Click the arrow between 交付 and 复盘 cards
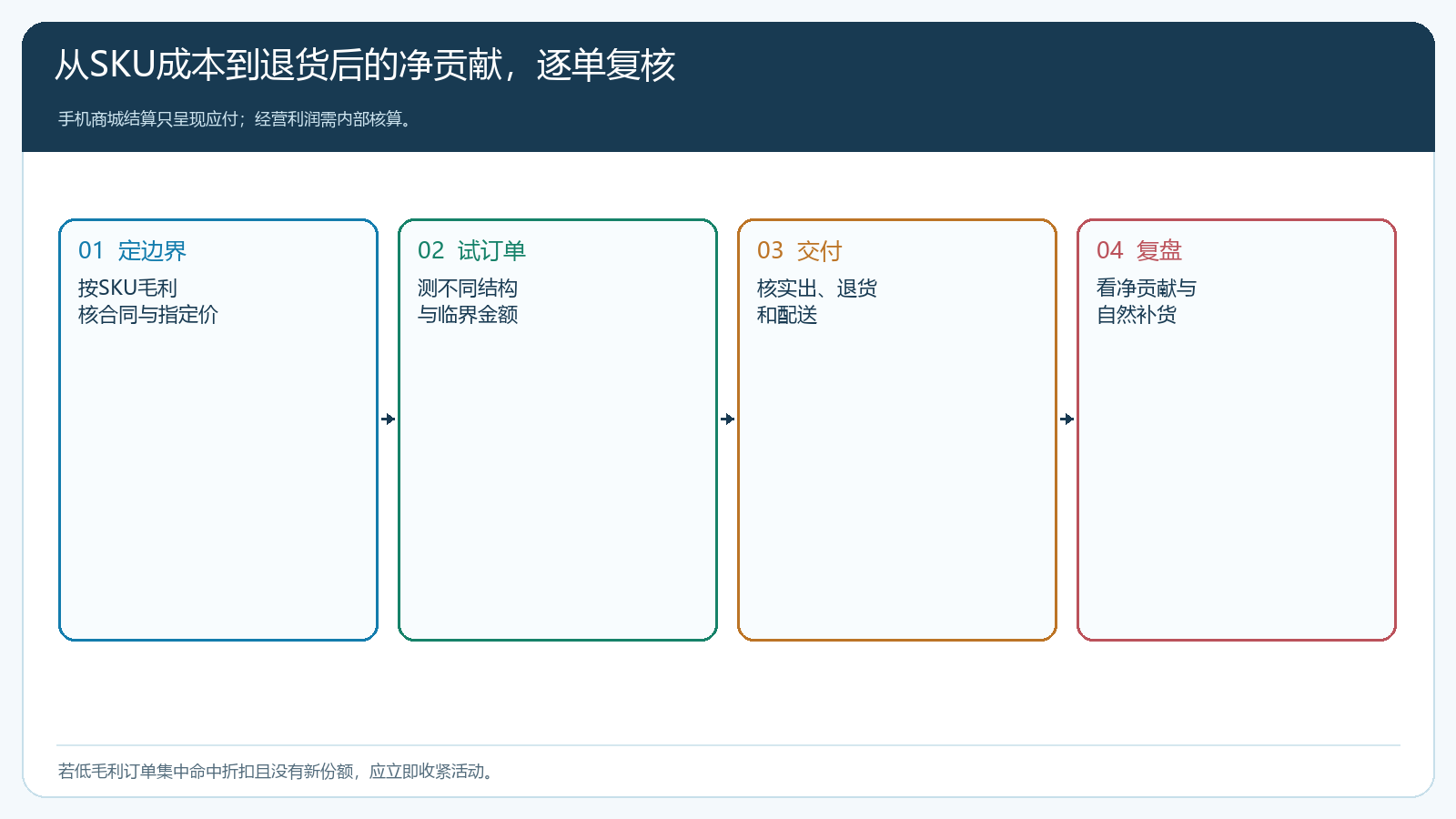Viewport: 1456px width, 819px height. pyautogui.click(x=1067, y=420)
